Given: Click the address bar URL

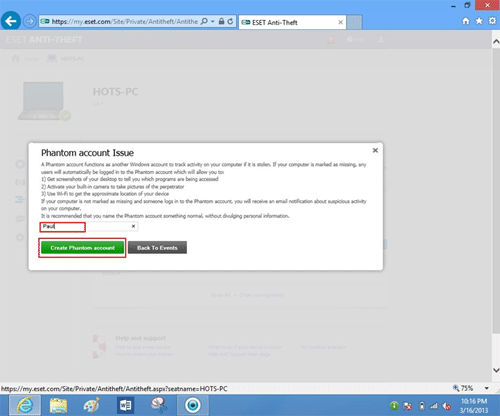Looking at the screenshot, I should click(x=125, y=22).
